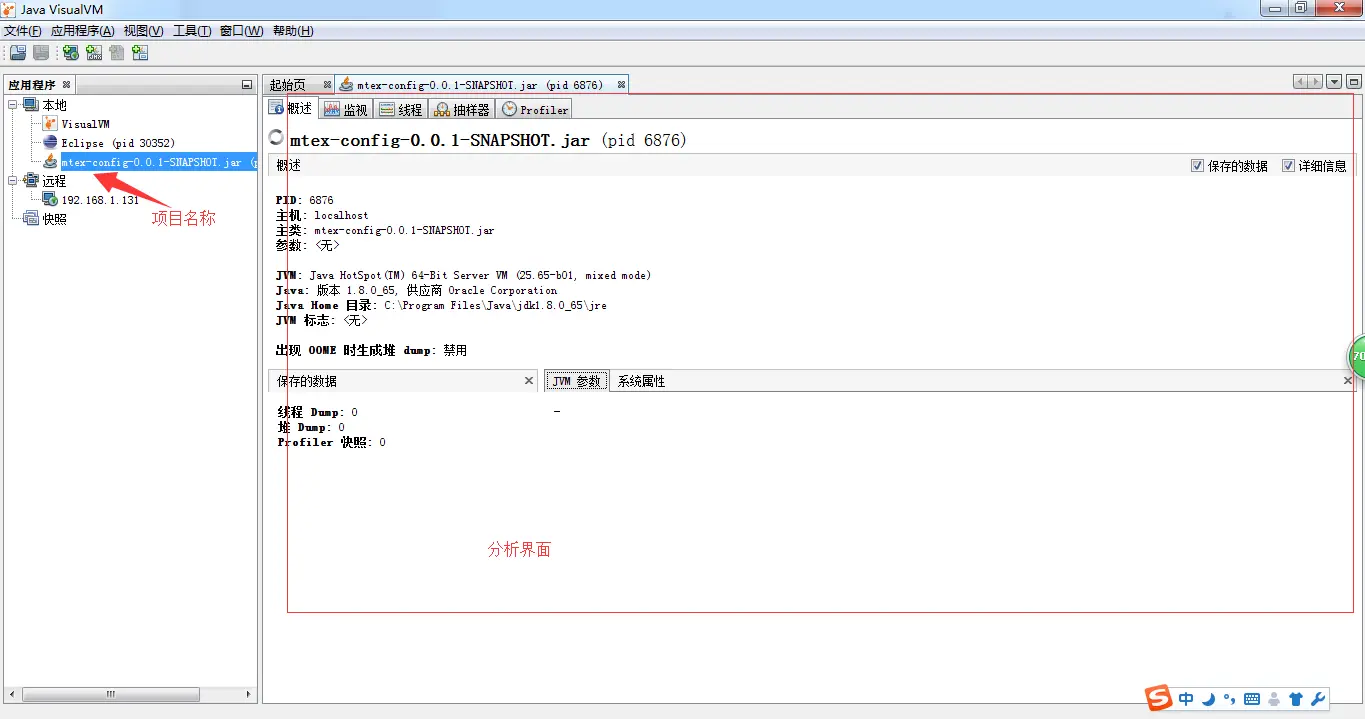
Task: Click the 本地 computer icon
Action: pyautogui.click(x=30, y=105)
